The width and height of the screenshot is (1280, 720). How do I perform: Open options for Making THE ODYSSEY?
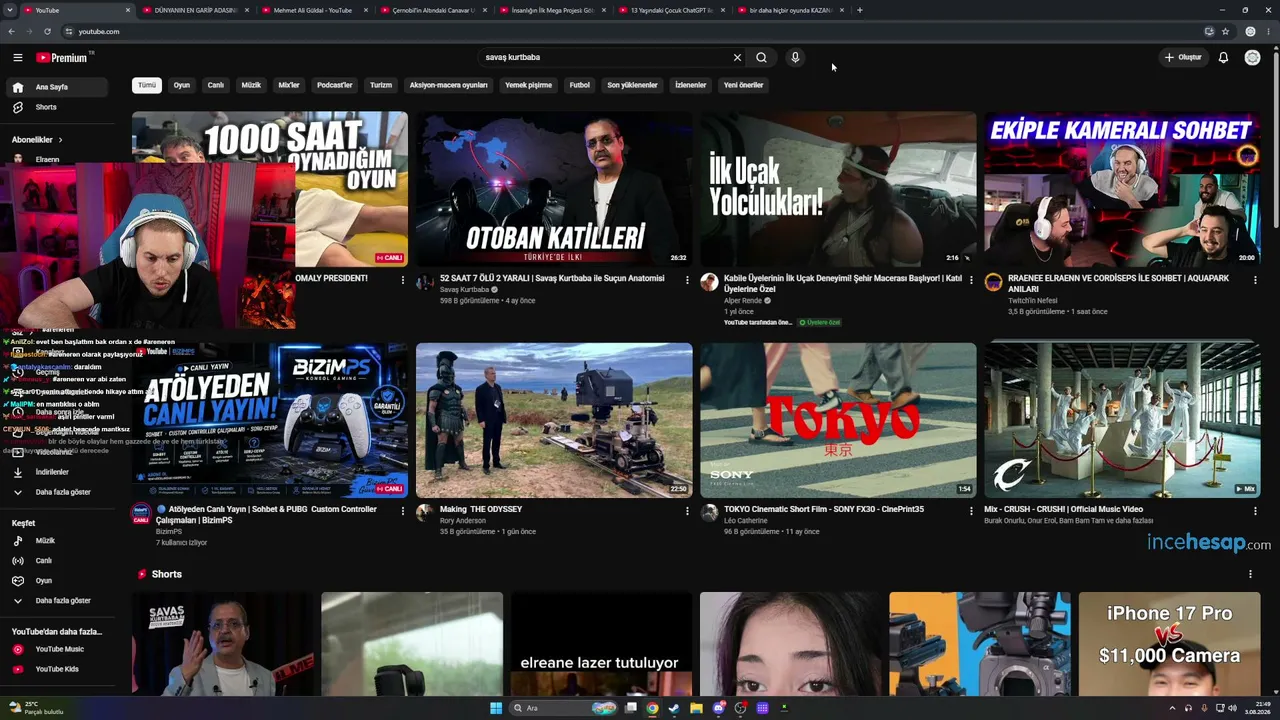(687, 511)
